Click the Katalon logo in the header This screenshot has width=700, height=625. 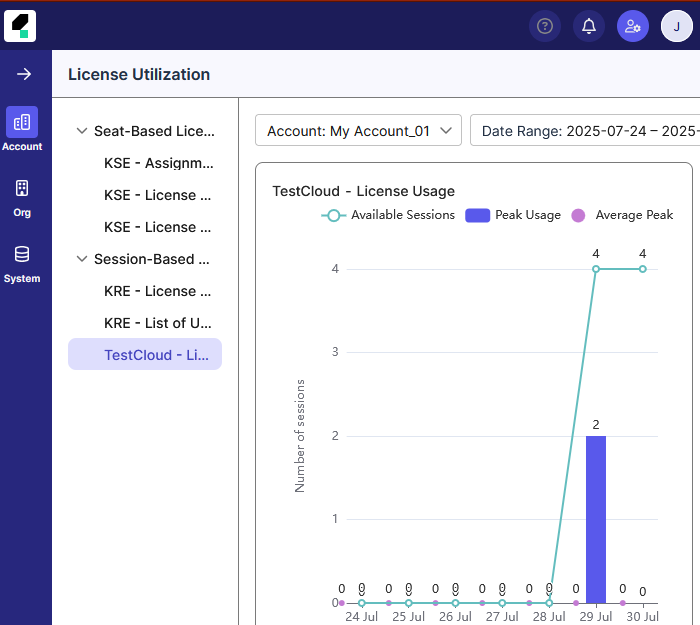[20, 26]
